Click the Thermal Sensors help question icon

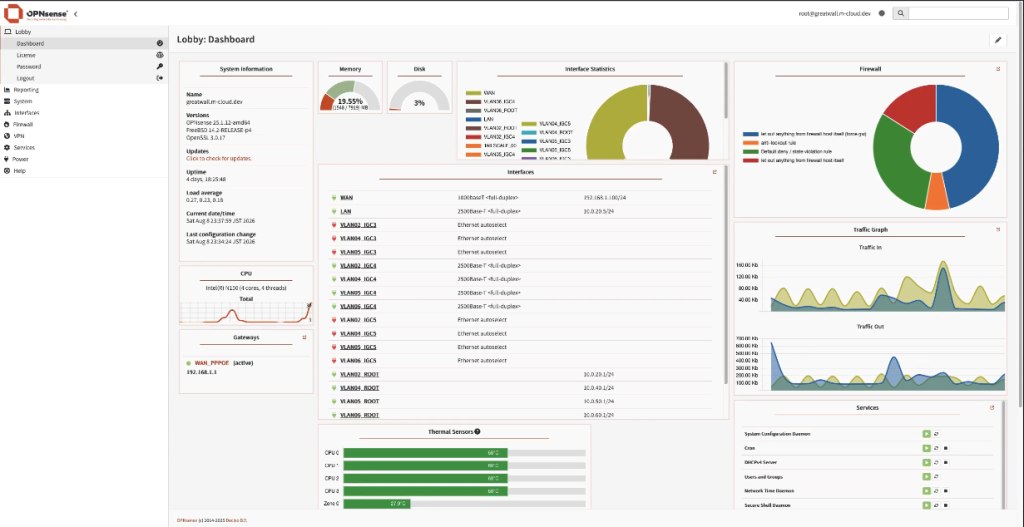point(477,432)
